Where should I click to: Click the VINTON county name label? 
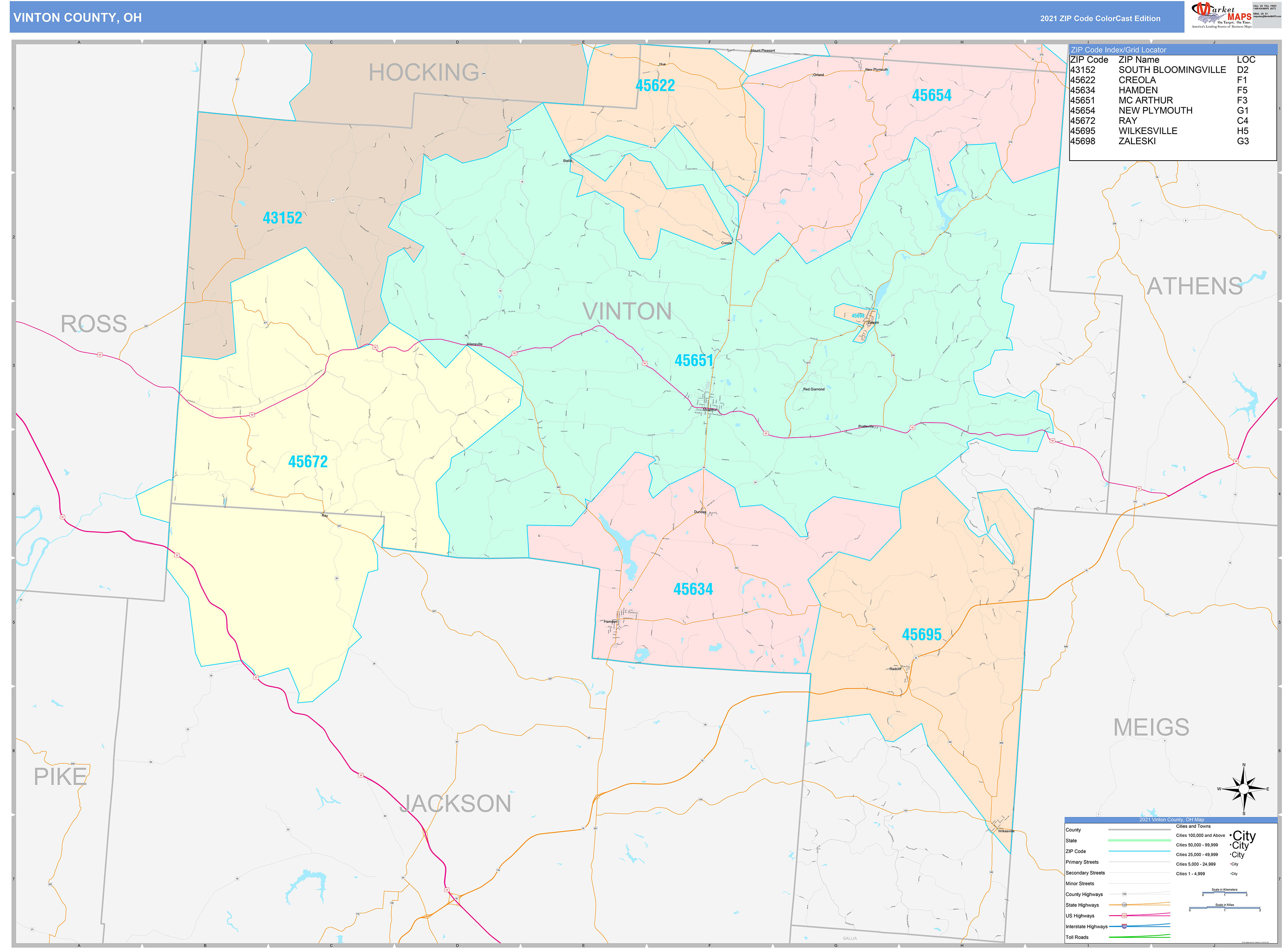(x=627, y=311)
